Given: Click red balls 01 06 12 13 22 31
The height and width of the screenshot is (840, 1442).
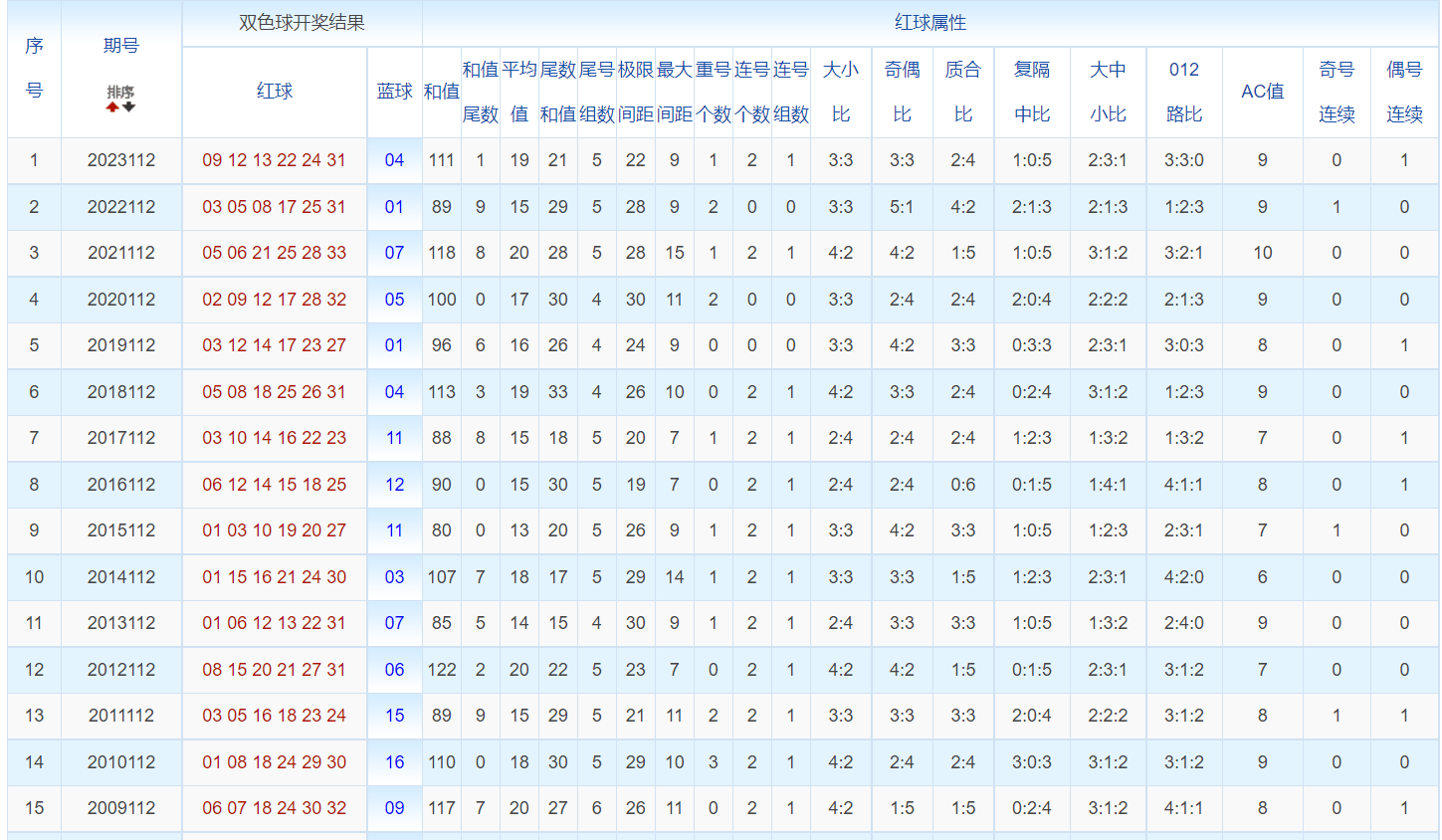Looking at the screenshot, I should click(275, 623).
